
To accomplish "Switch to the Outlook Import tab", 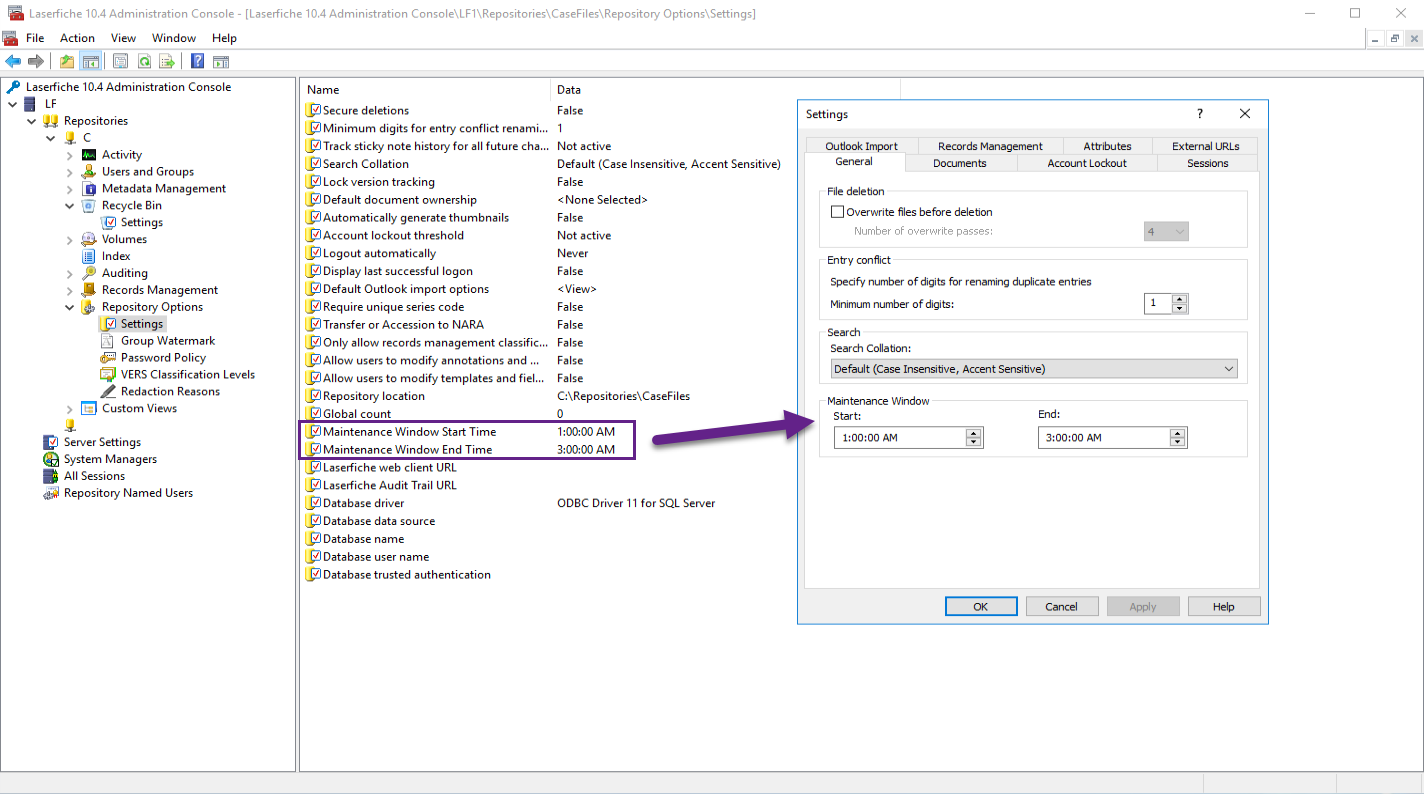I will pyautogui.click(x=862, y=146).
